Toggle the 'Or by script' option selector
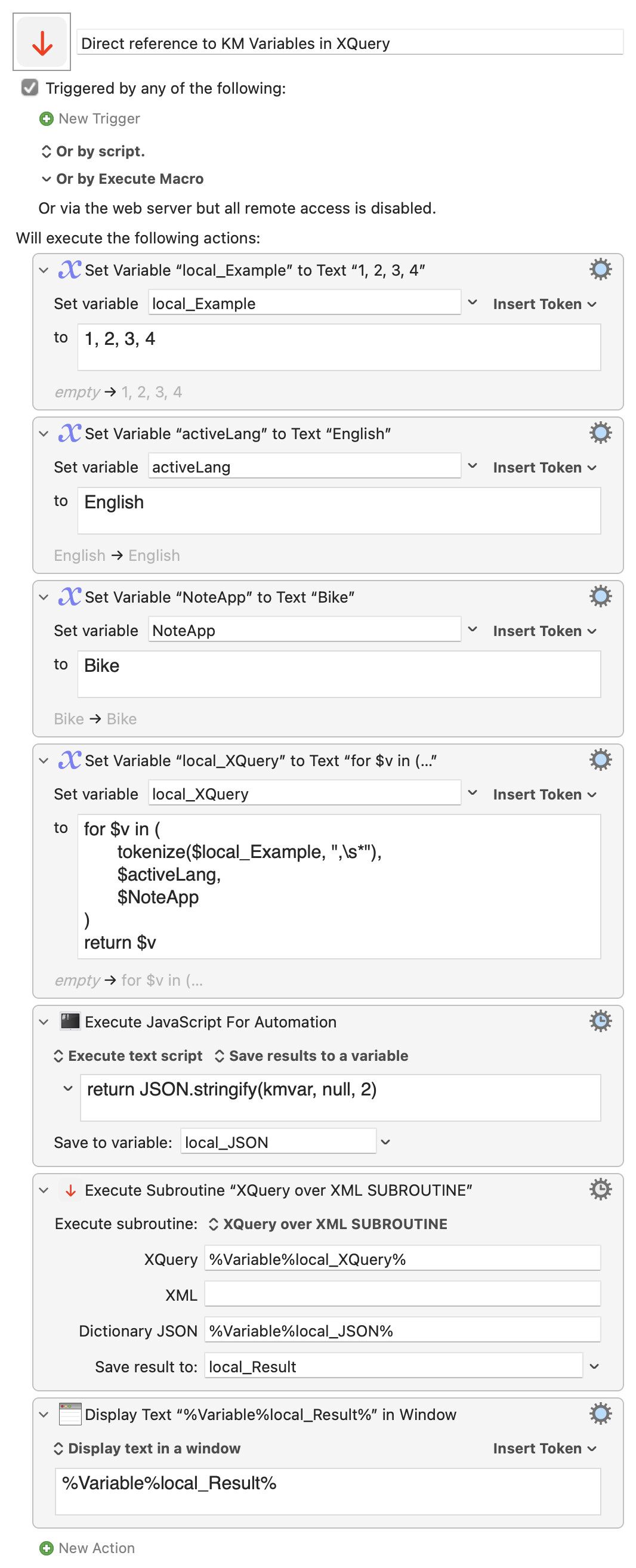 [x=92, y=151]
